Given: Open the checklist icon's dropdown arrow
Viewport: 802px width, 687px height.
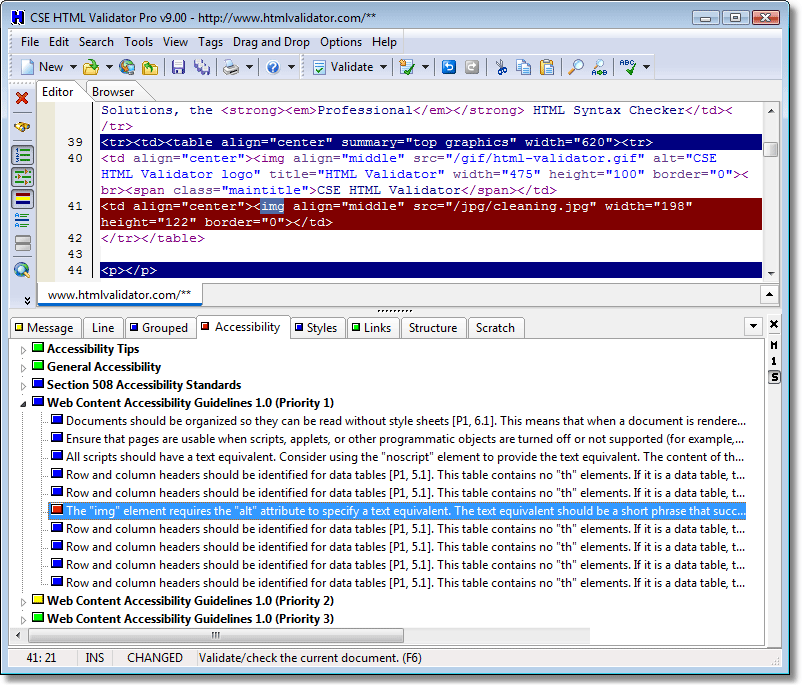Looking at the screenshot, I should click(x=425, y=67).
